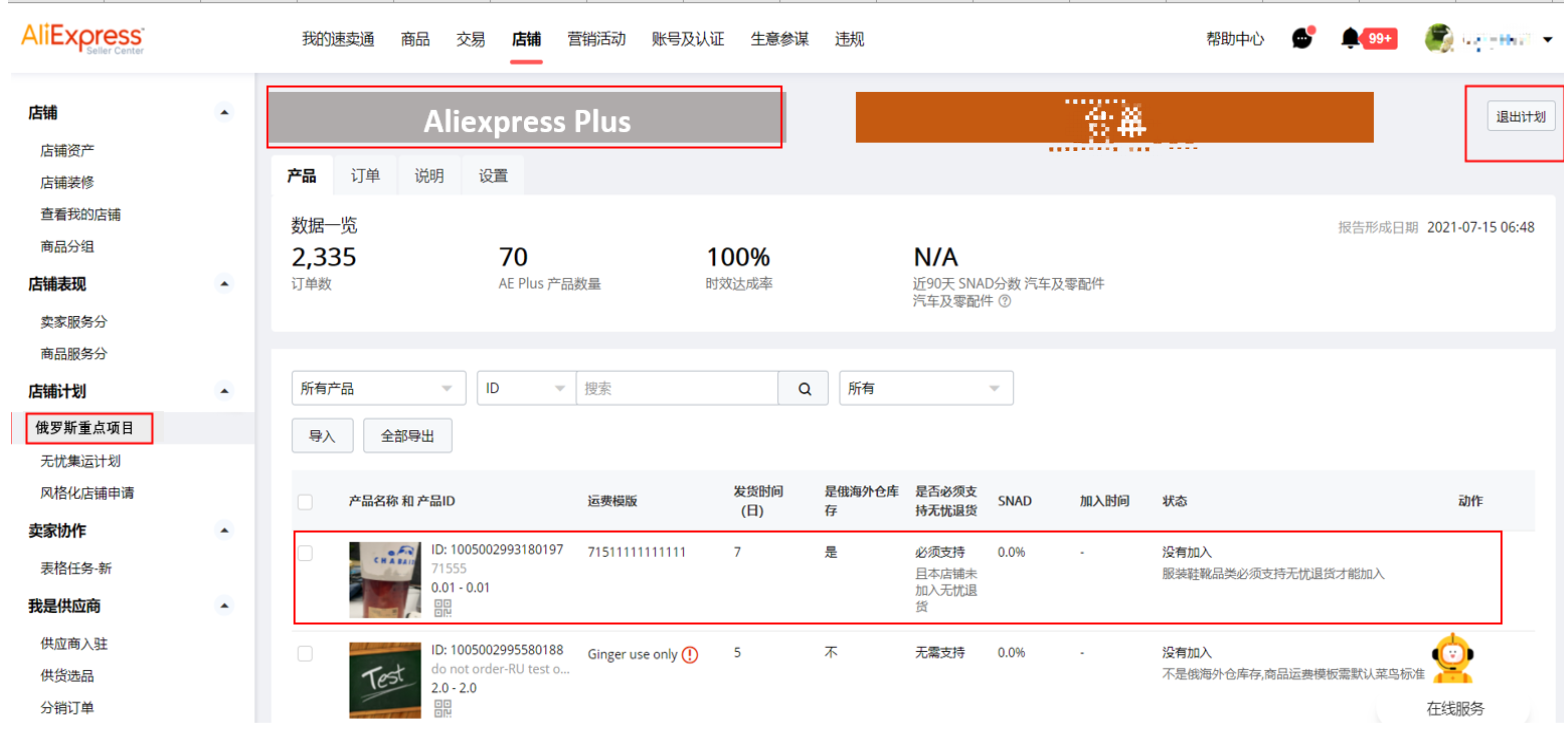
Task: Open the 所有产品 dropdown filter
Action: (x=378, y=388)
